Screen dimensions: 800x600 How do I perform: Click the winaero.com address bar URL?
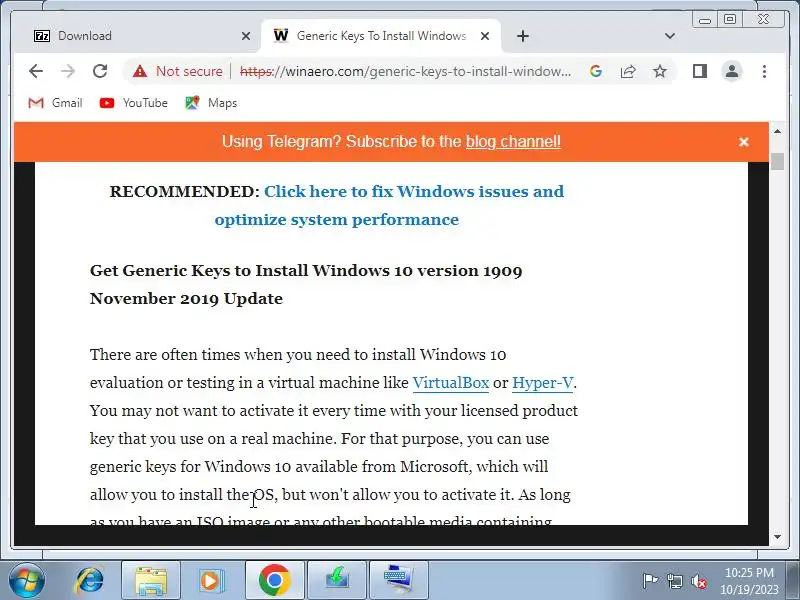point(405,71)
